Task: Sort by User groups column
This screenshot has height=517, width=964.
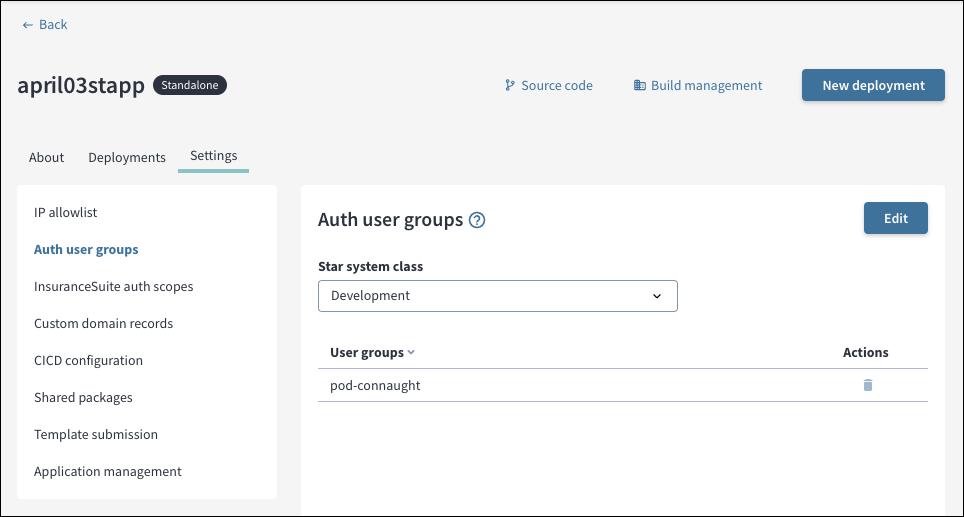Action: pos(373,353)
